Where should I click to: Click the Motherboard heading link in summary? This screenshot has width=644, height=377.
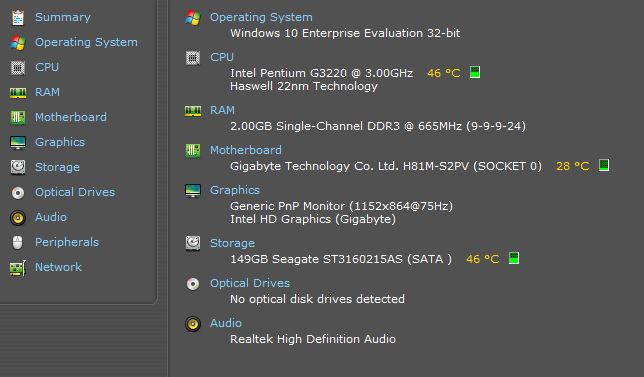pos(246,150)
